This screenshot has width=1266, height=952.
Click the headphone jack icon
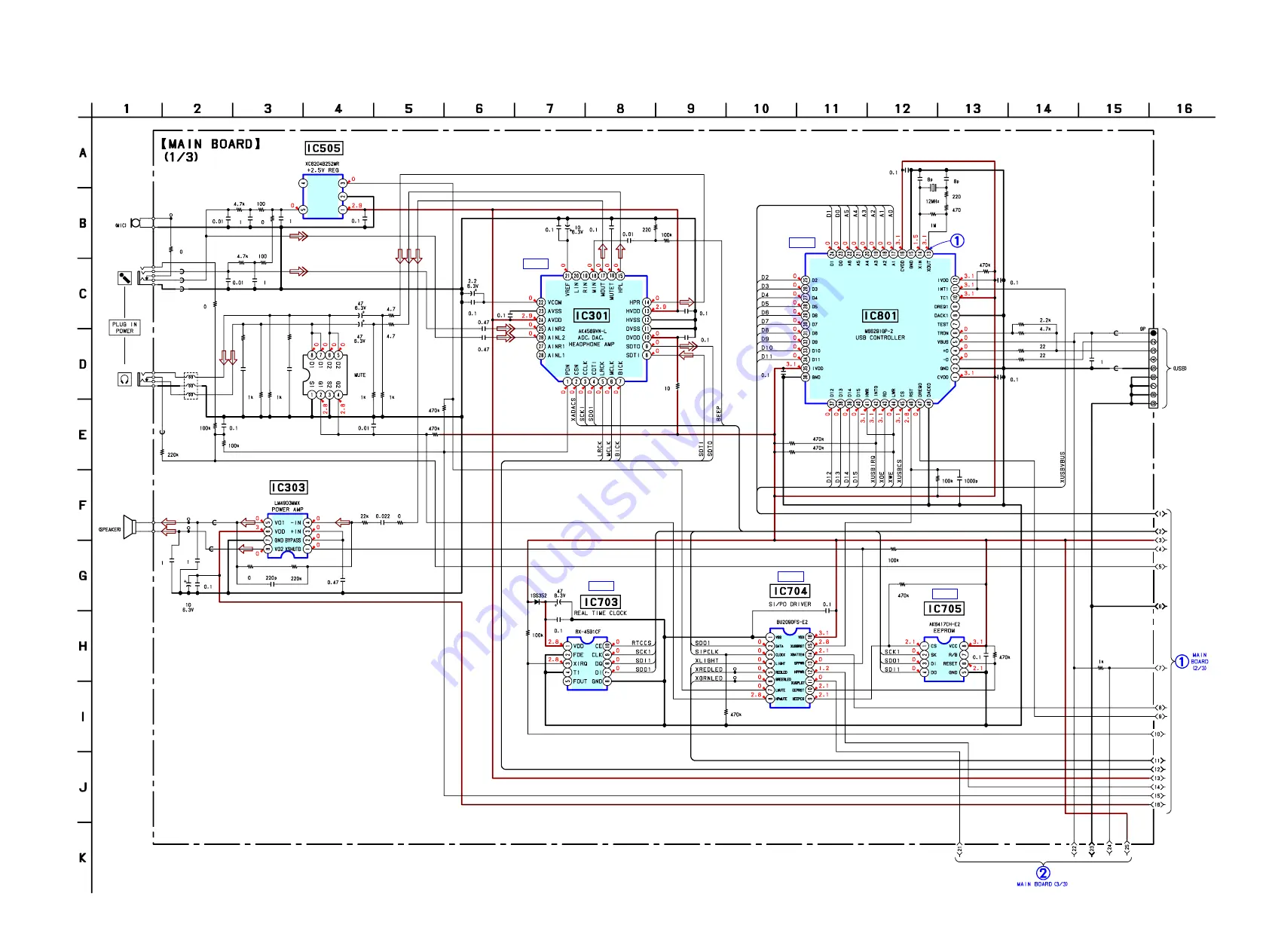click(125, 379)
